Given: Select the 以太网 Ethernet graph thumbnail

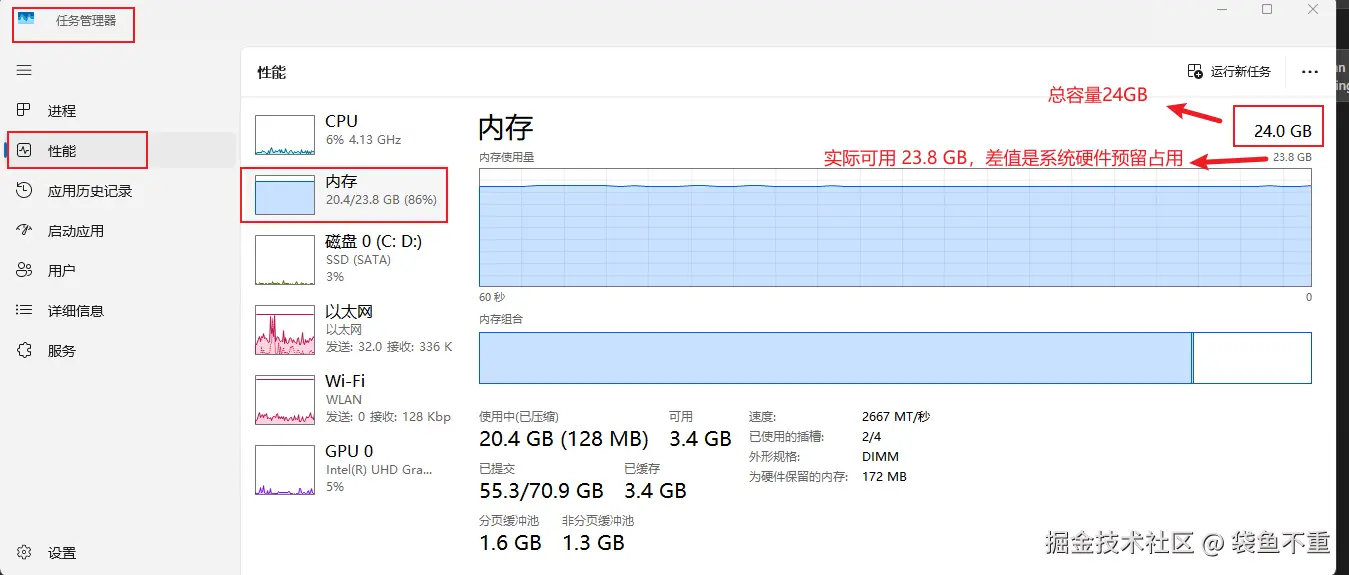Looking at the screenshot, I should tap(285, 330).
